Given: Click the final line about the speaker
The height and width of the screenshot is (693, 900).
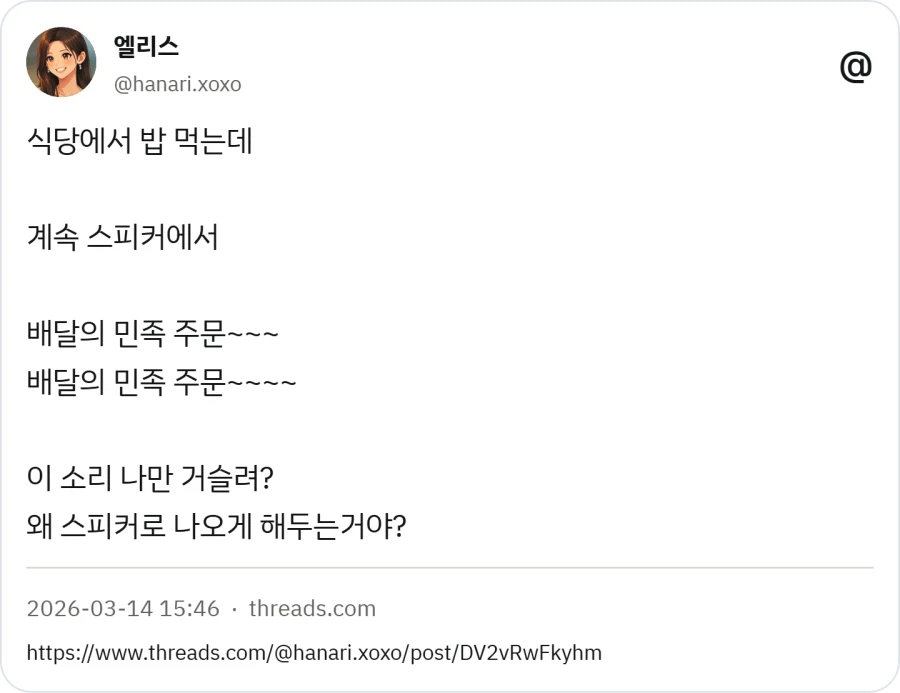Looking at the screenshot, I should pos(214,526).
